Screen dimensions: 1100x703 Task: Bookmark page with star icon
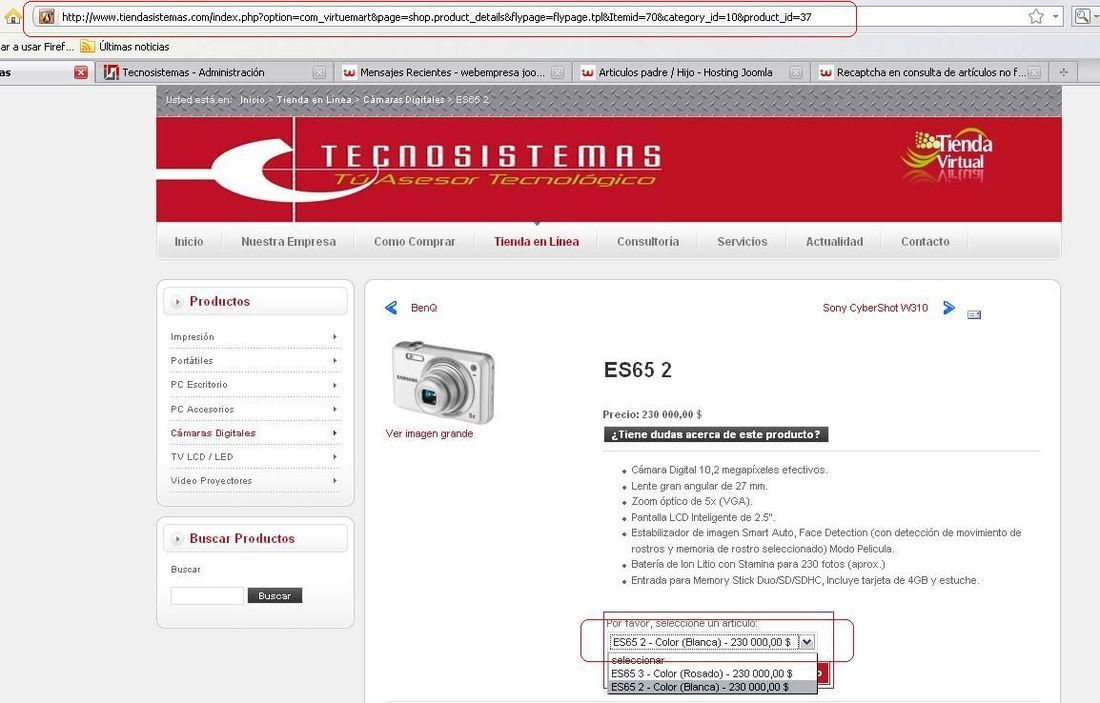point(1035,16)
